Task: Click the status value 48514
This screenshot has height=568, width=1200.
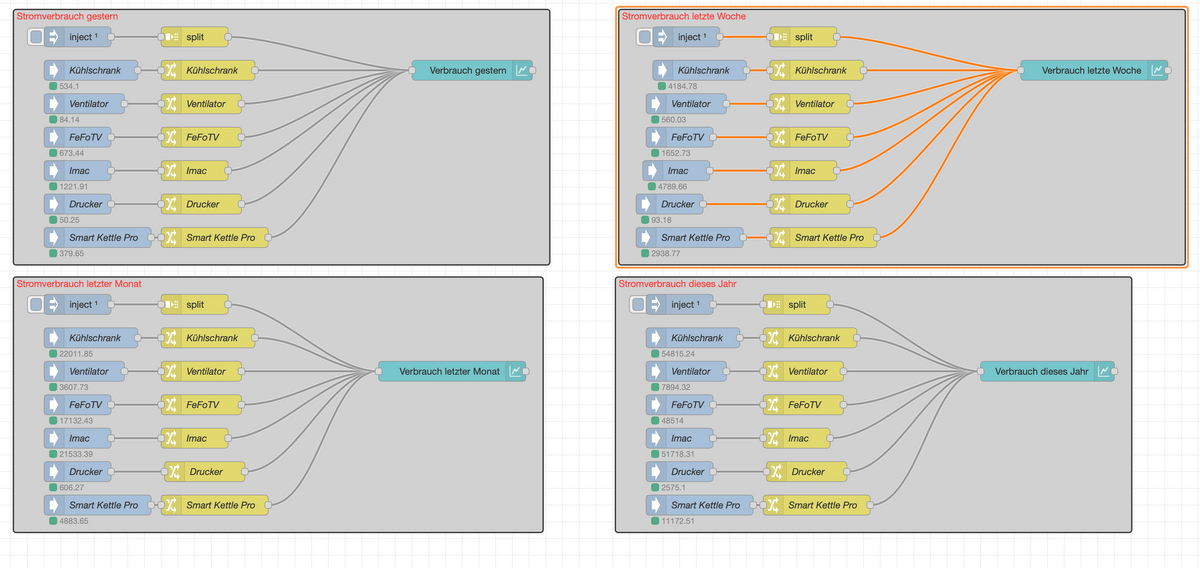Action: [x=672, y=421]
